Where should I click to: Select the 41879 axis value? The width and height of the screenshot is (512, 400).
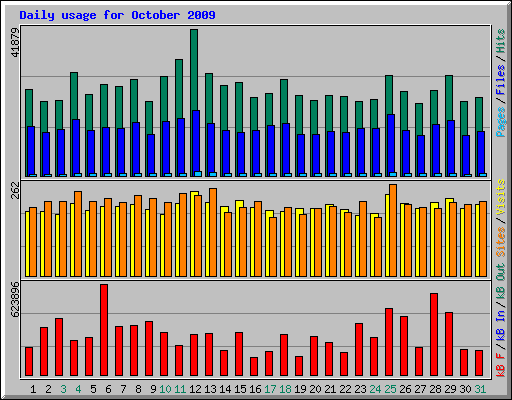15,42
